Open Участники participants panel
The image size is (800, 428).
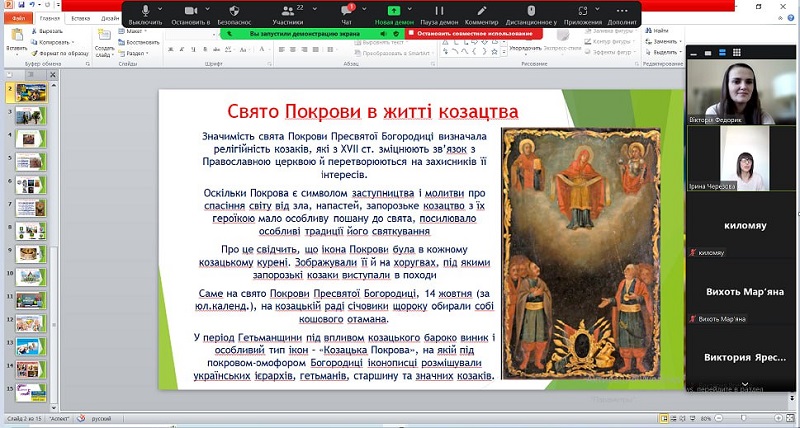pos(288,14)
